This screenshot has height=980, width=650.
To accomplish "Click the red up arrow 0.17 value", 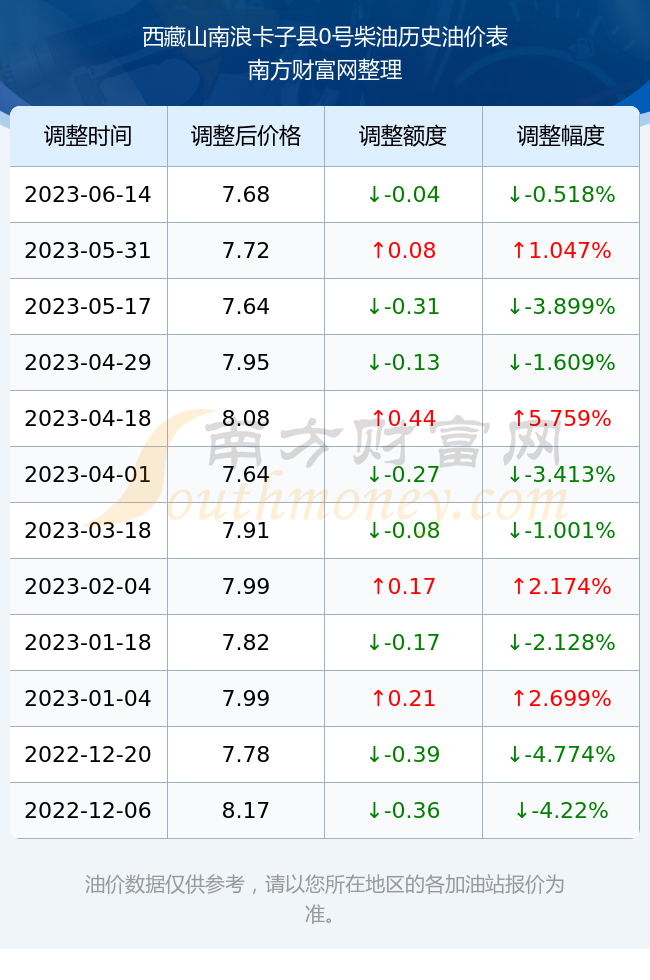I will click(403, 586).
